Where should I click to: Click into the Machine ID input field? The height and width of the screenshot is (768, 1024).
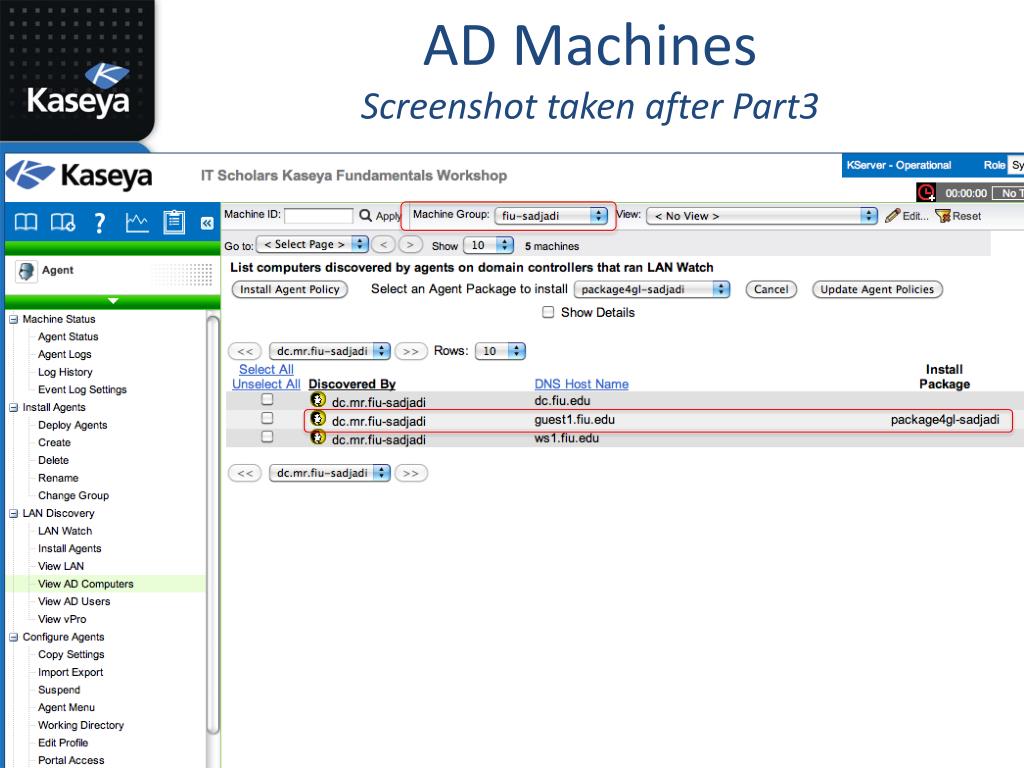pos(319,216)
